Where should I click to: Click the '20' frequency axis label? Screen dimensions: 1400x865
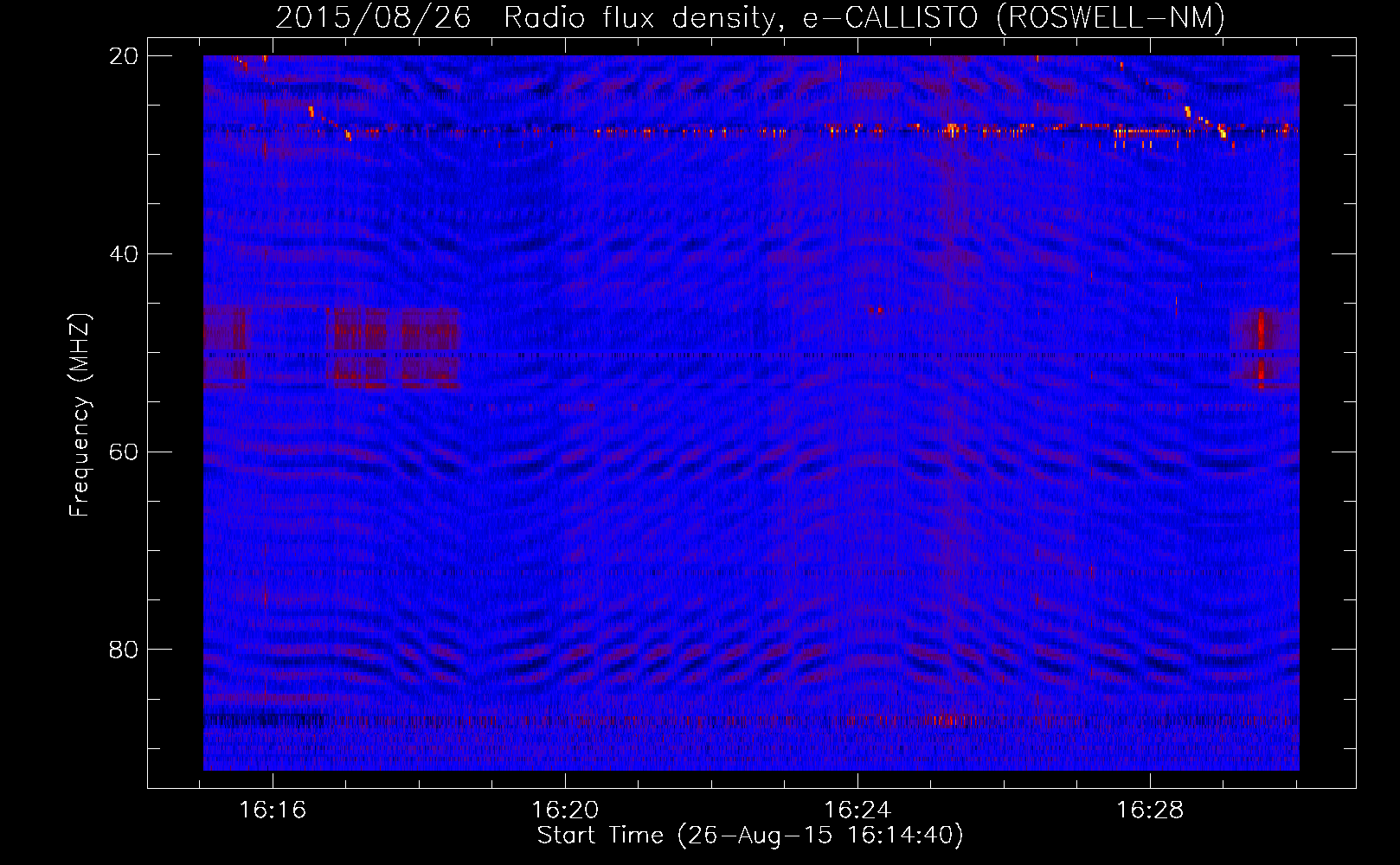[x=124, y=56]
